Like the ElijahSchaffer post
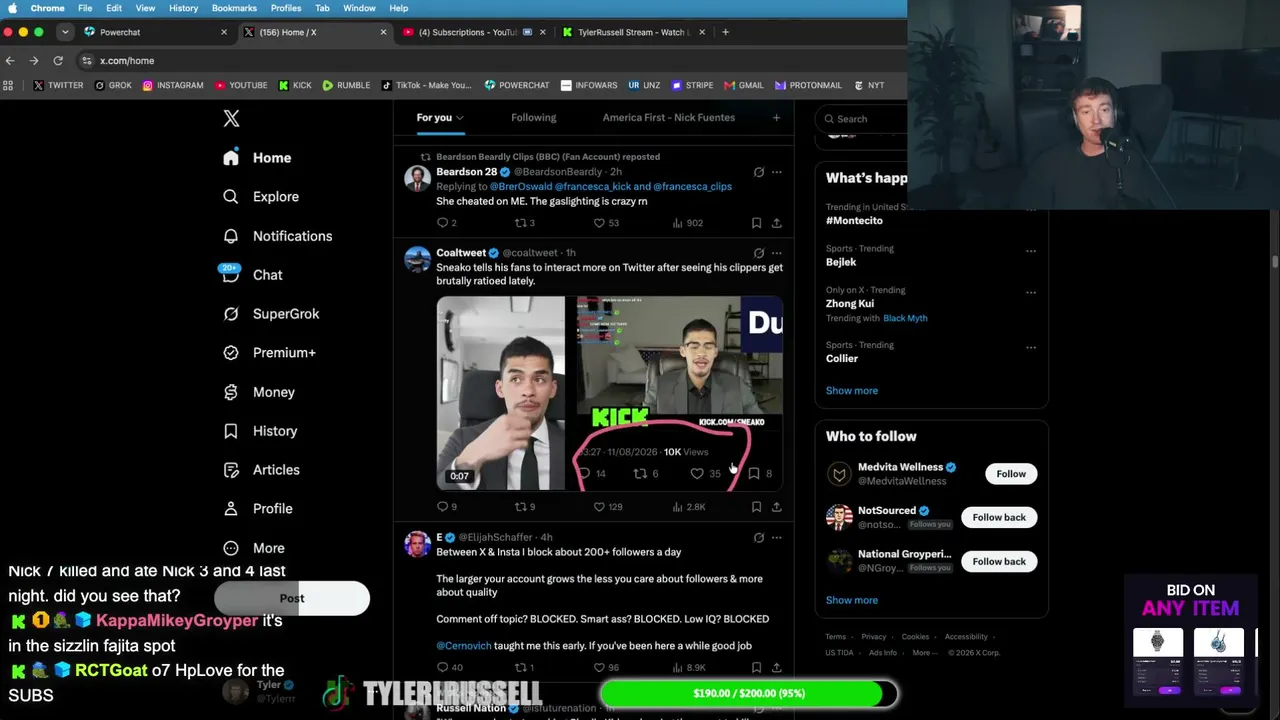The height and width of the screenshot is (720, 1280). point(600,667)
